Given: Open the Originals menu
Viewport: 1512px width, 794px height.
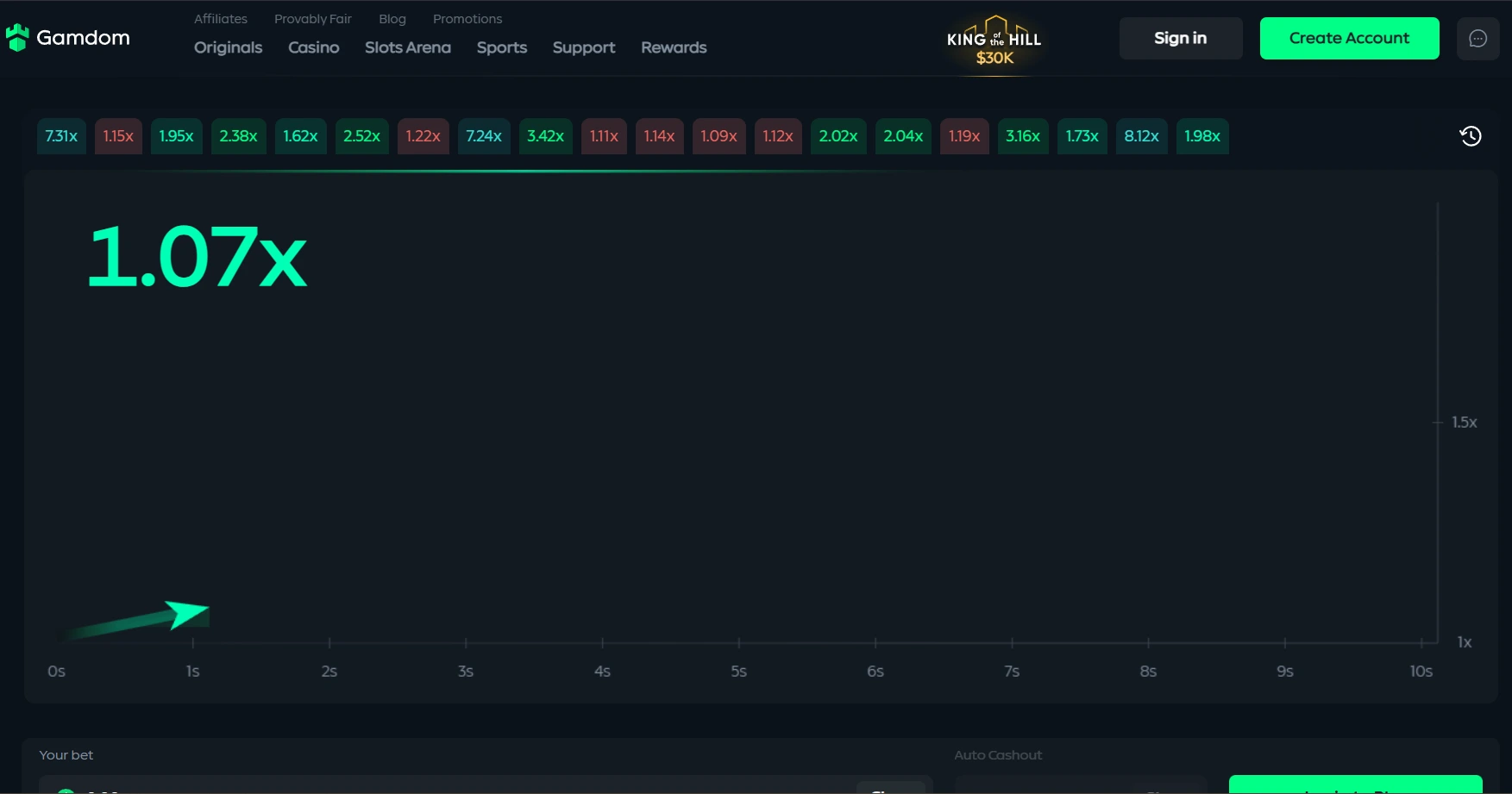Looking at the screenshot, I should tap(228, 47).
